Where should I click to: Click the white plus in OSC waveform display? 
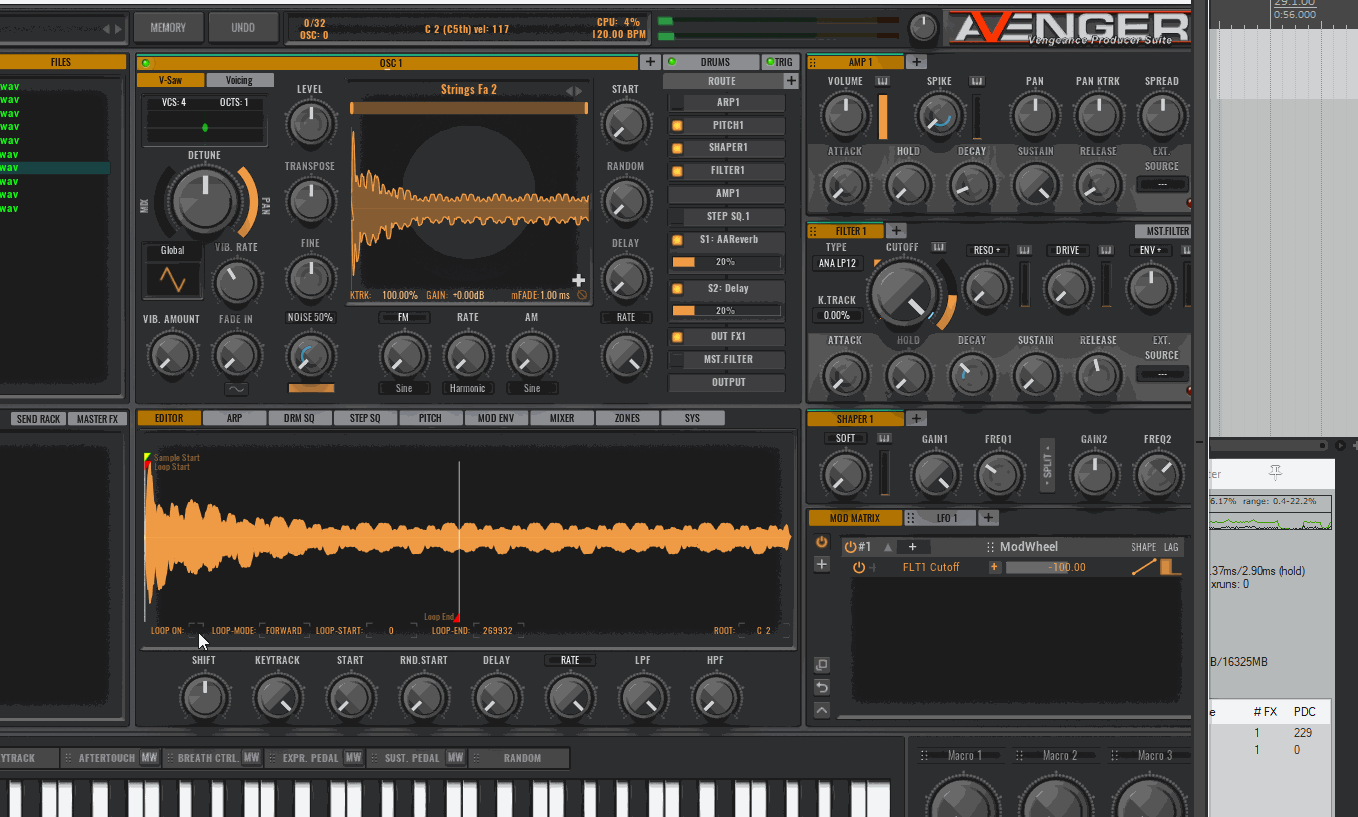578,281
